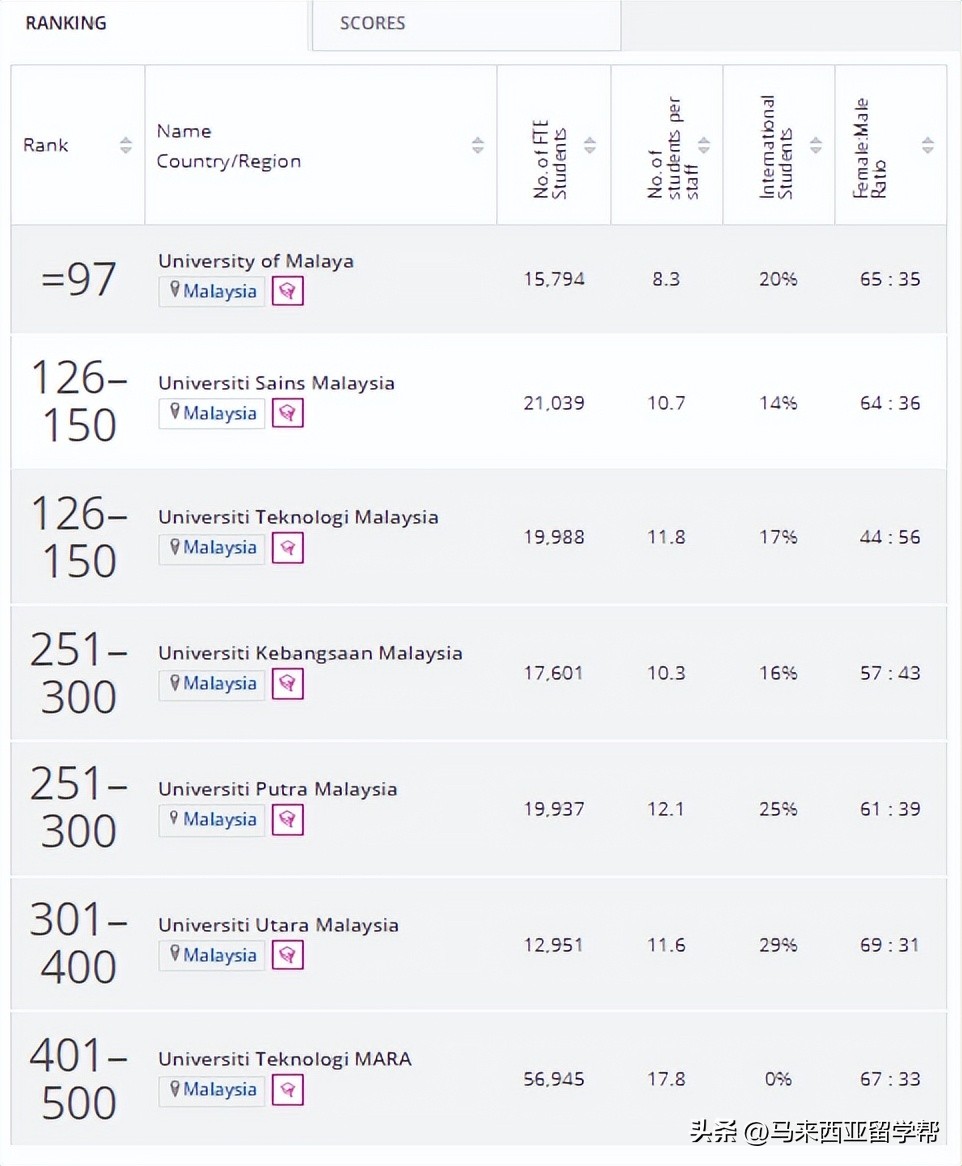962x1166 pixels.
Task: Open the Universiti Utara Malaysia link
Action: coord(278,925)
